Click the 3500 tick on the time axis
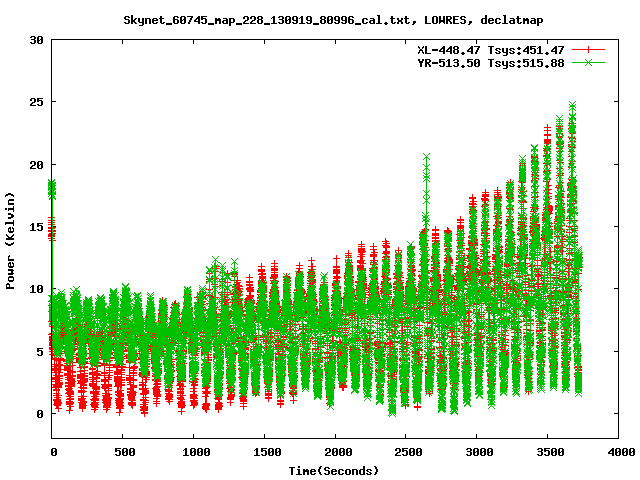This screenshot has height=480, width=640. click(549, 452)
